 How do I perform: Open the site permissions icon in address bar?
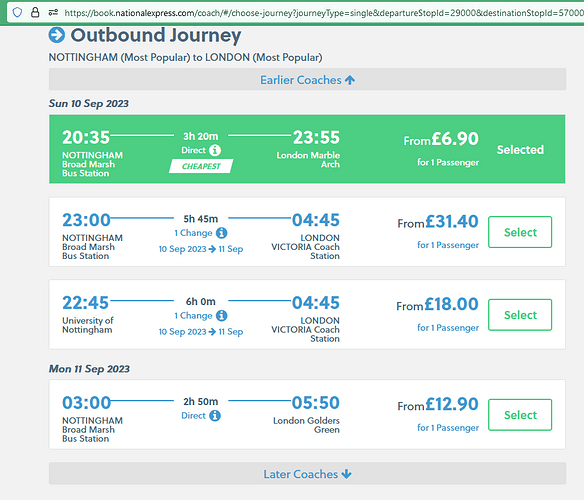pos(53,13)
